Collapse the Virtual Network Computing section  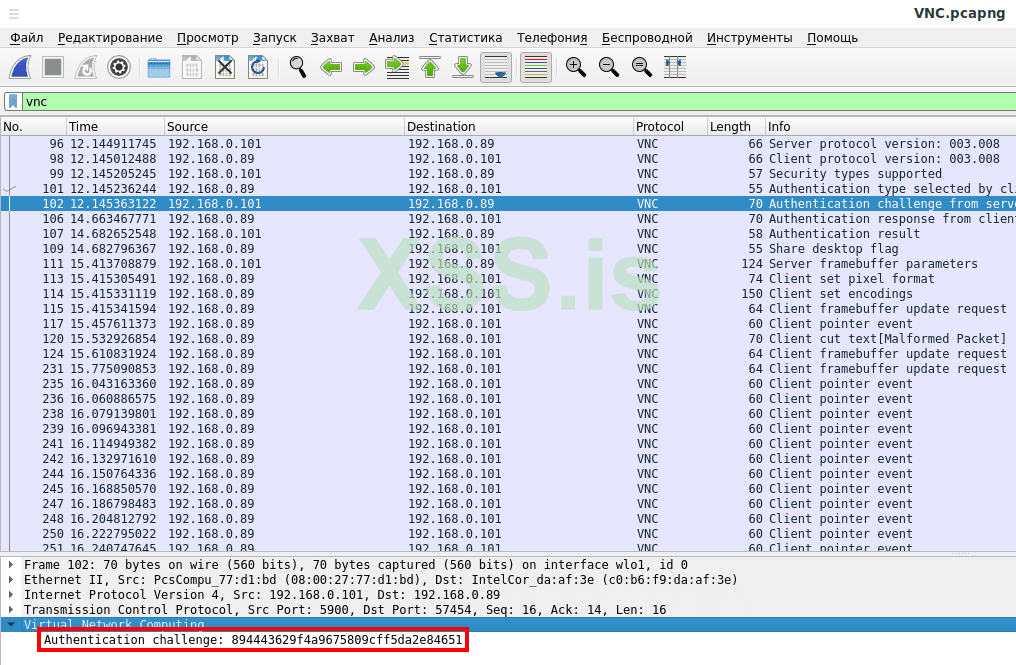(x=11, y=624)
